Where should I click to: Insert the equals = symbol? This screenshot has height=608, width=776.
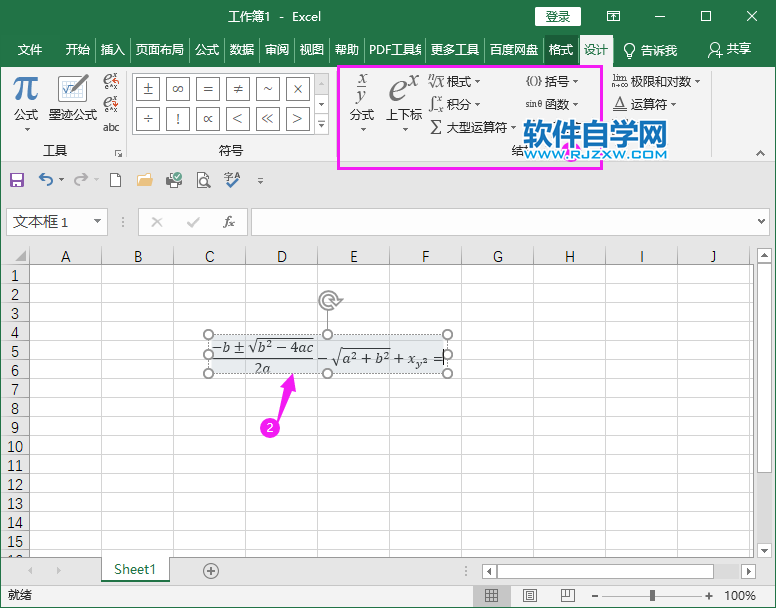[208, 89]
